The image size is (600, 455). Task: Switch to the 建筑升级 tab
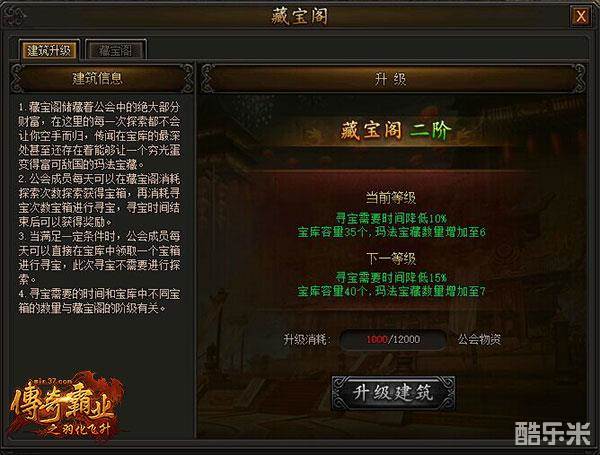[x=49, y=50]
